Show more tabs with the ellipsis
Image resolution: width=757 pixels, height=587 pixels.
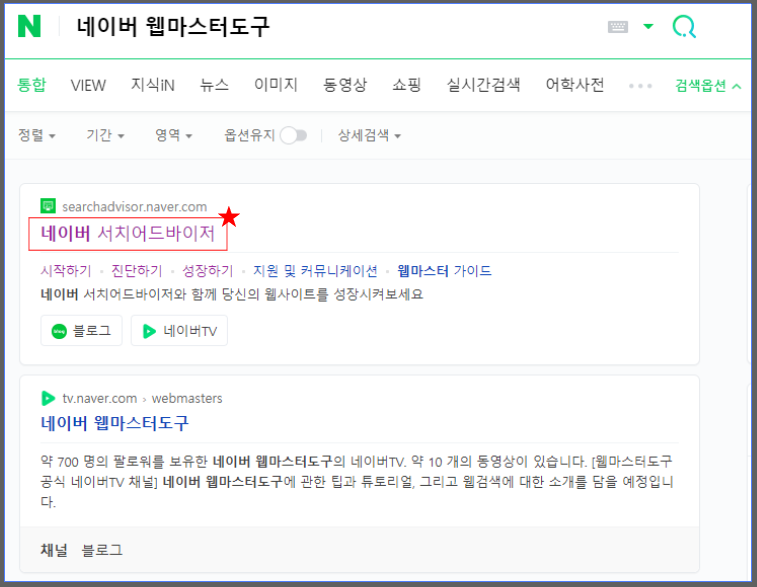640,86
